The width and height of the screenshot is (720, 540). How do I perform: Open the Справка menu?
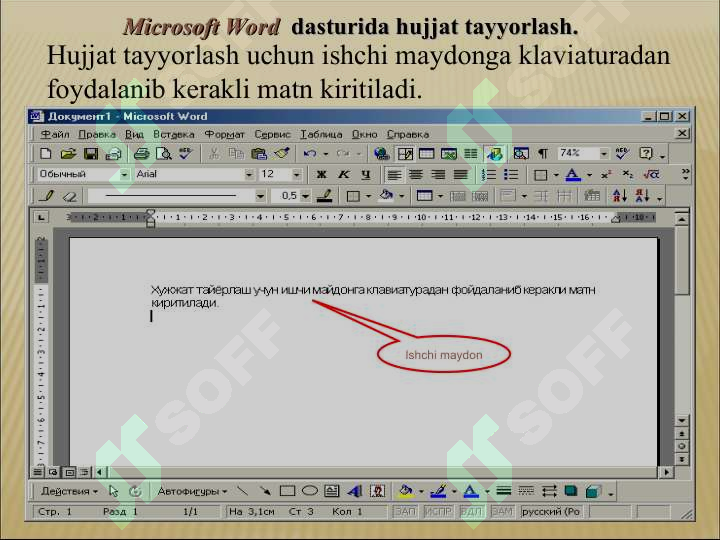(408, 135)
